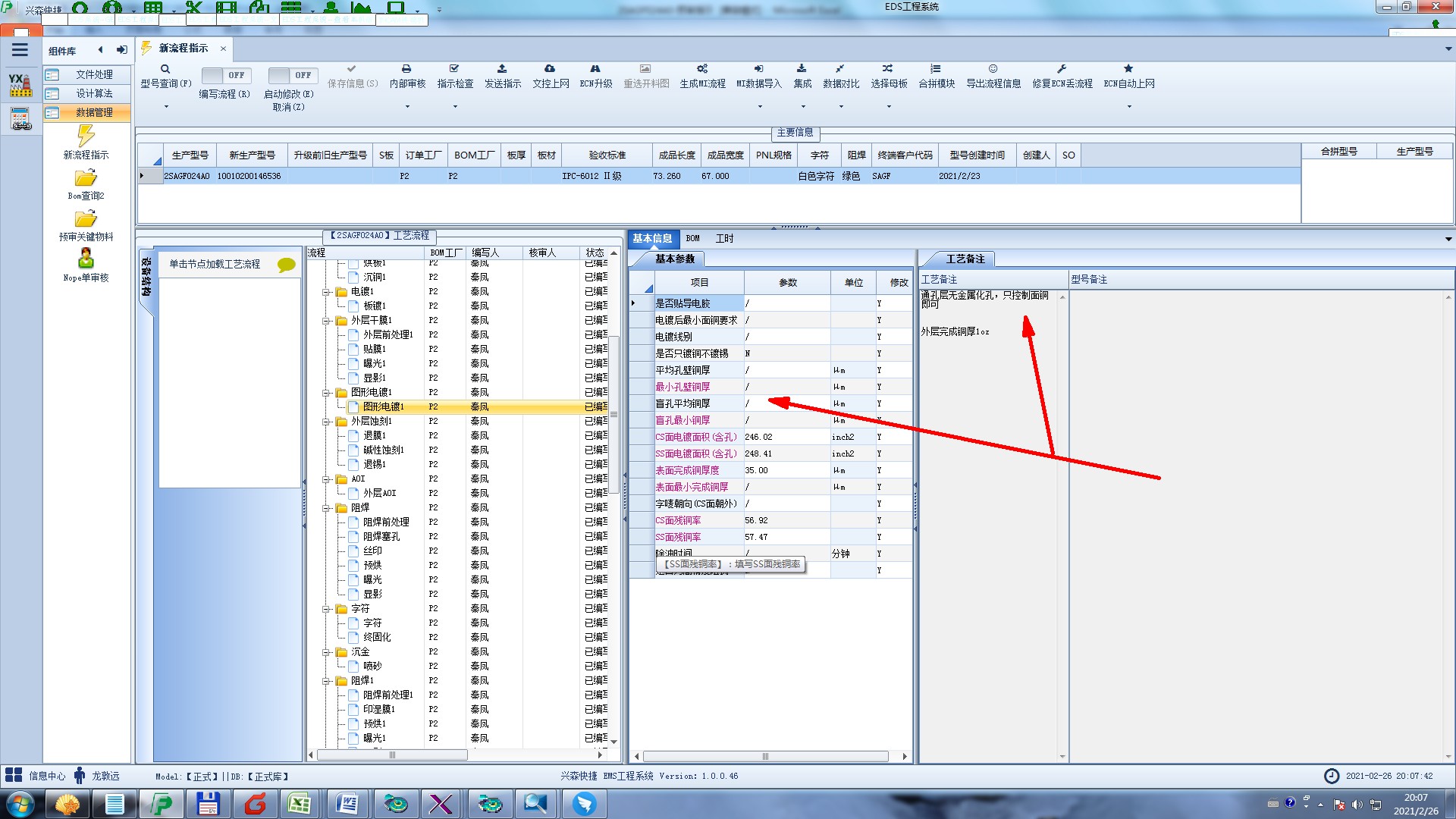
Task: Click the 指示检查 checkbox icon
Action: pyautogui.click(x=454, y=69)
